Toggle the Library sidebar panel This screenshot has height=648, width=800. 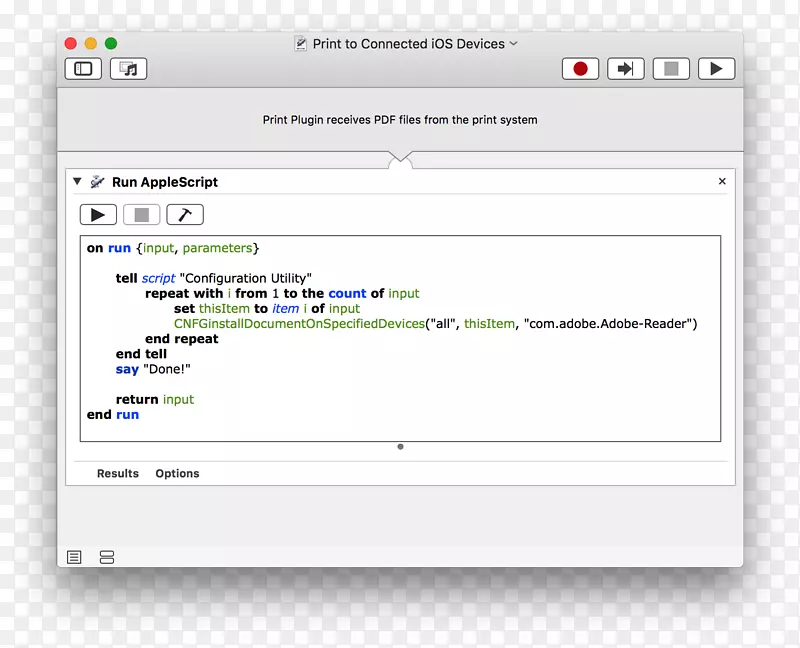click(83, 69)
